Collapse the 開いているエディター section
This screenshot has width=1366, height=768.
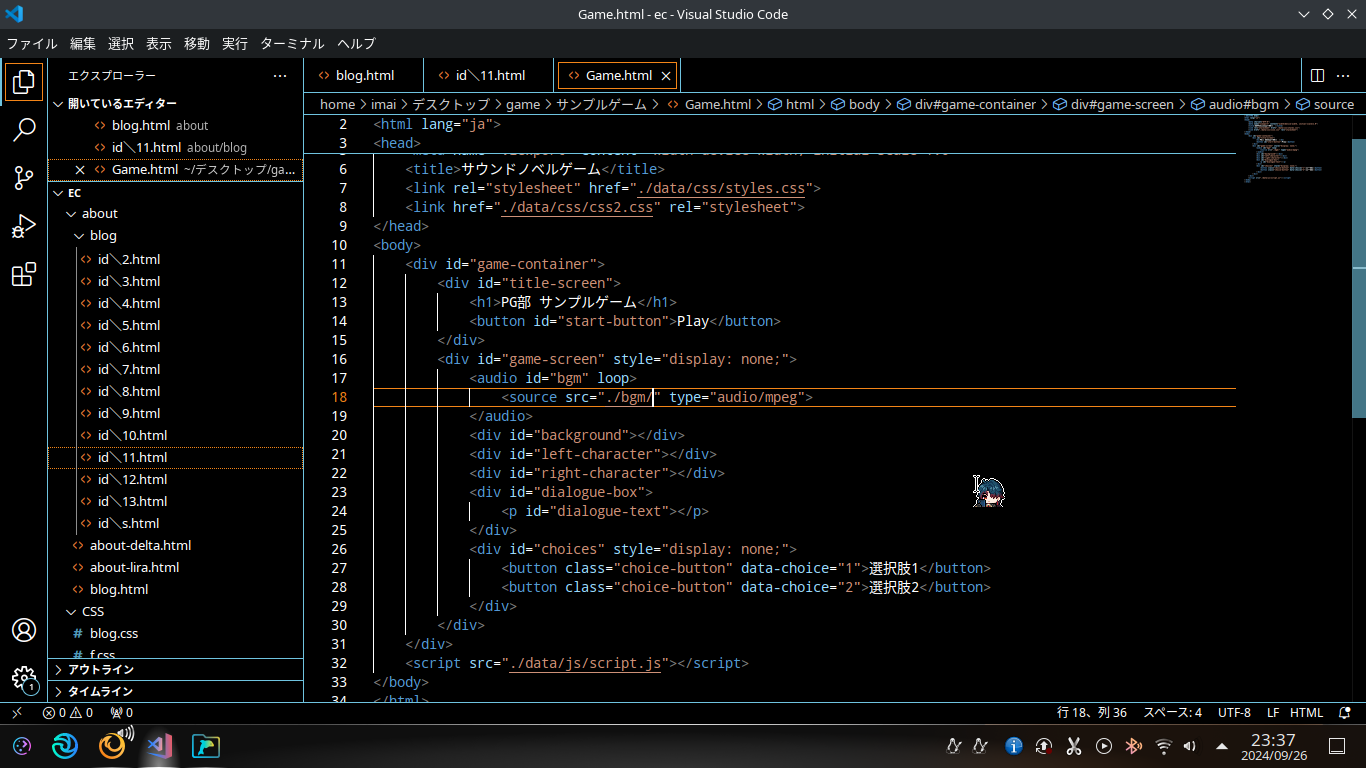[x=121, y=104]
